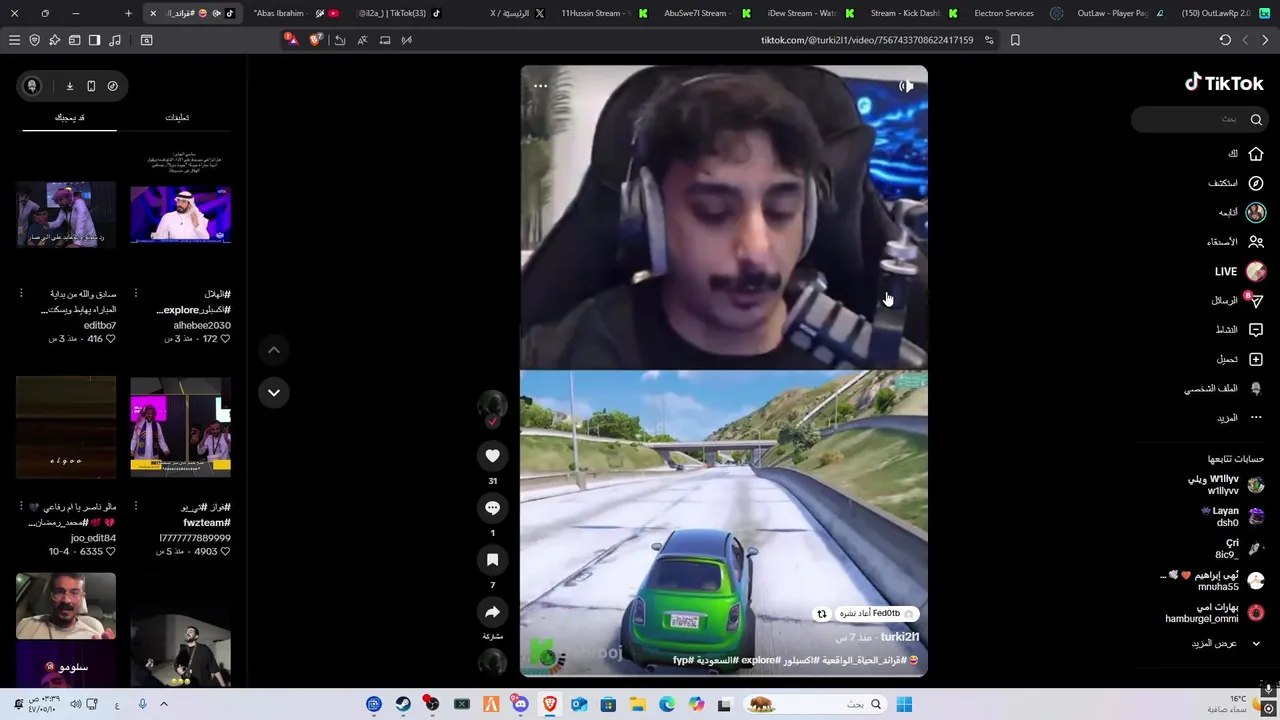The height and width of the screenshot is (720, 1280).
Task: Open the editbo7 video thumbnail
Action: tap(66, 214)
